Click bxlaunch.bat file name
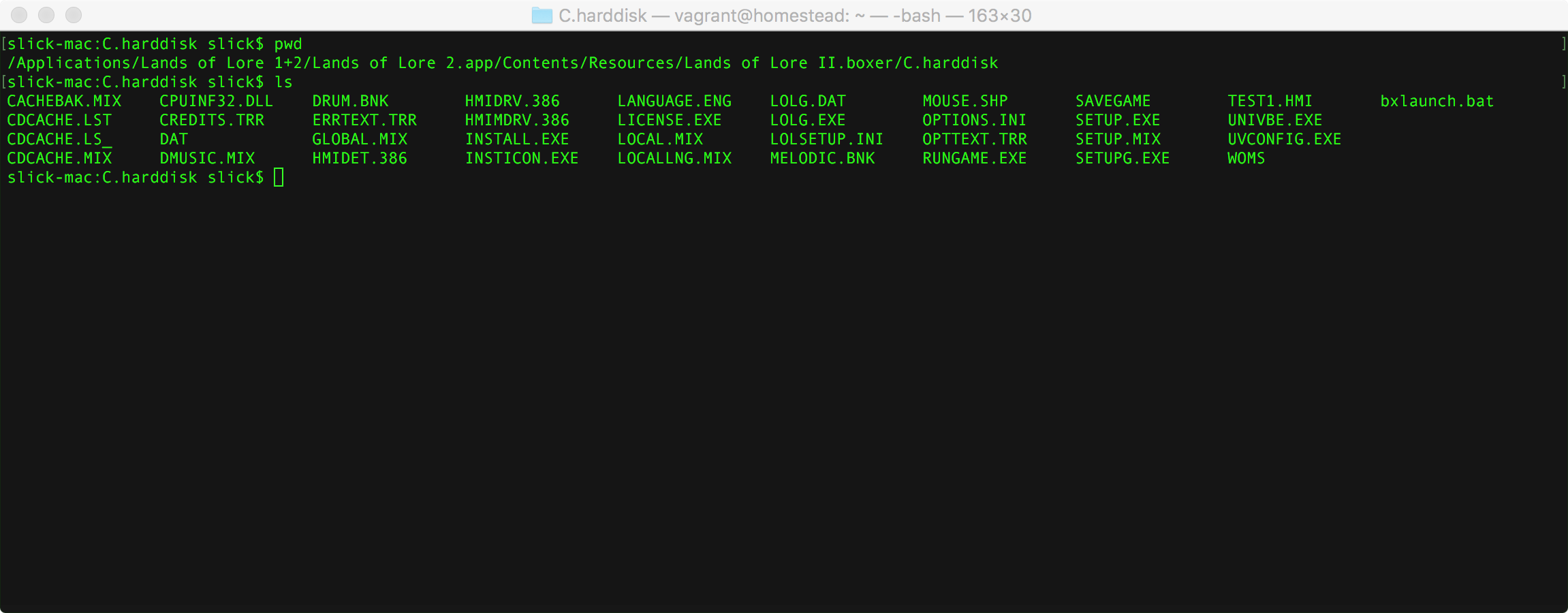 point(1437,101)
